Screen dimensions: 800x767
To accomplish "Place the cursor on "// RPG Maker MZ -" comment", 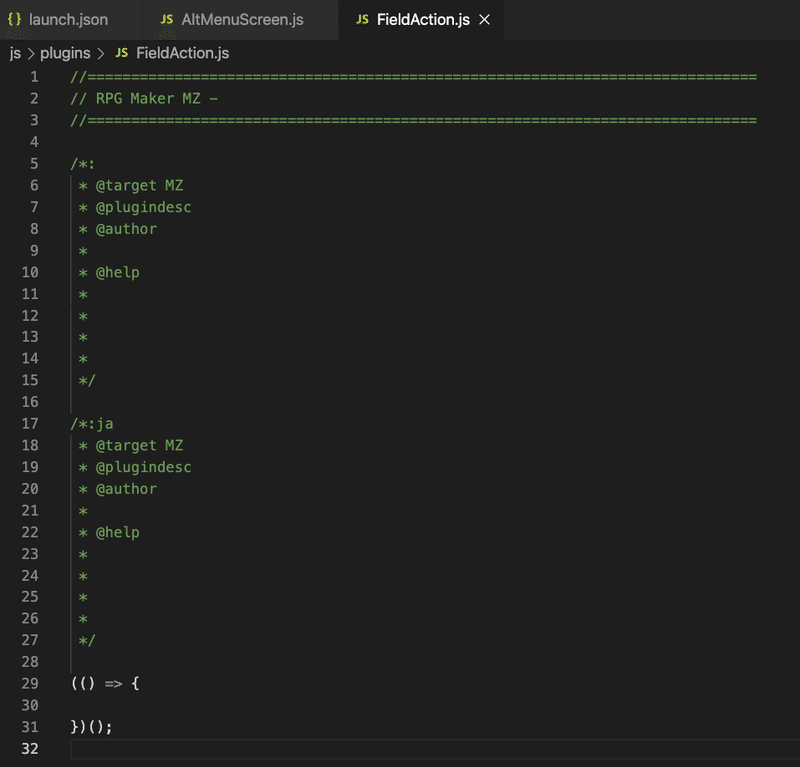I will pyautogui.click(x=144, y=99).
